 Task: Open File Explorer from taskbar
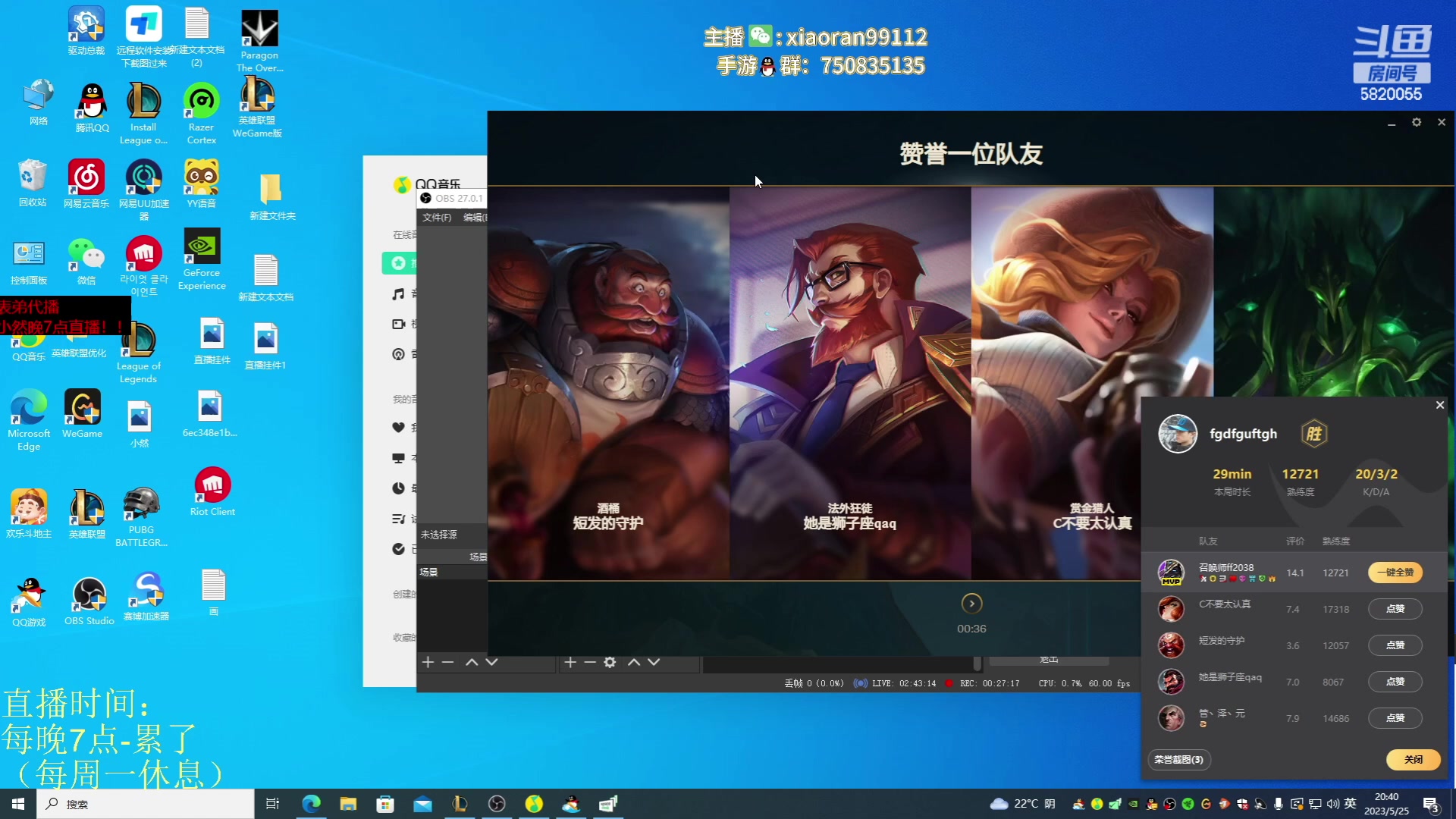(348, 804)
